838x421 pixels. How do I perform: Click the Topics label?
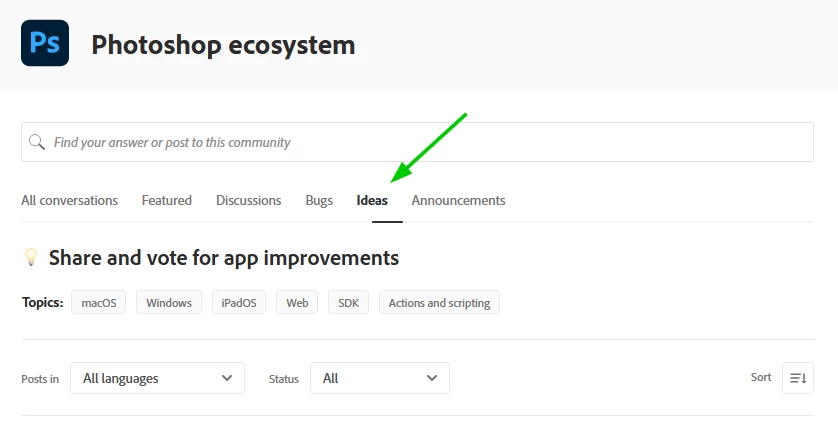pyautogui.click(x=43, y=302)
